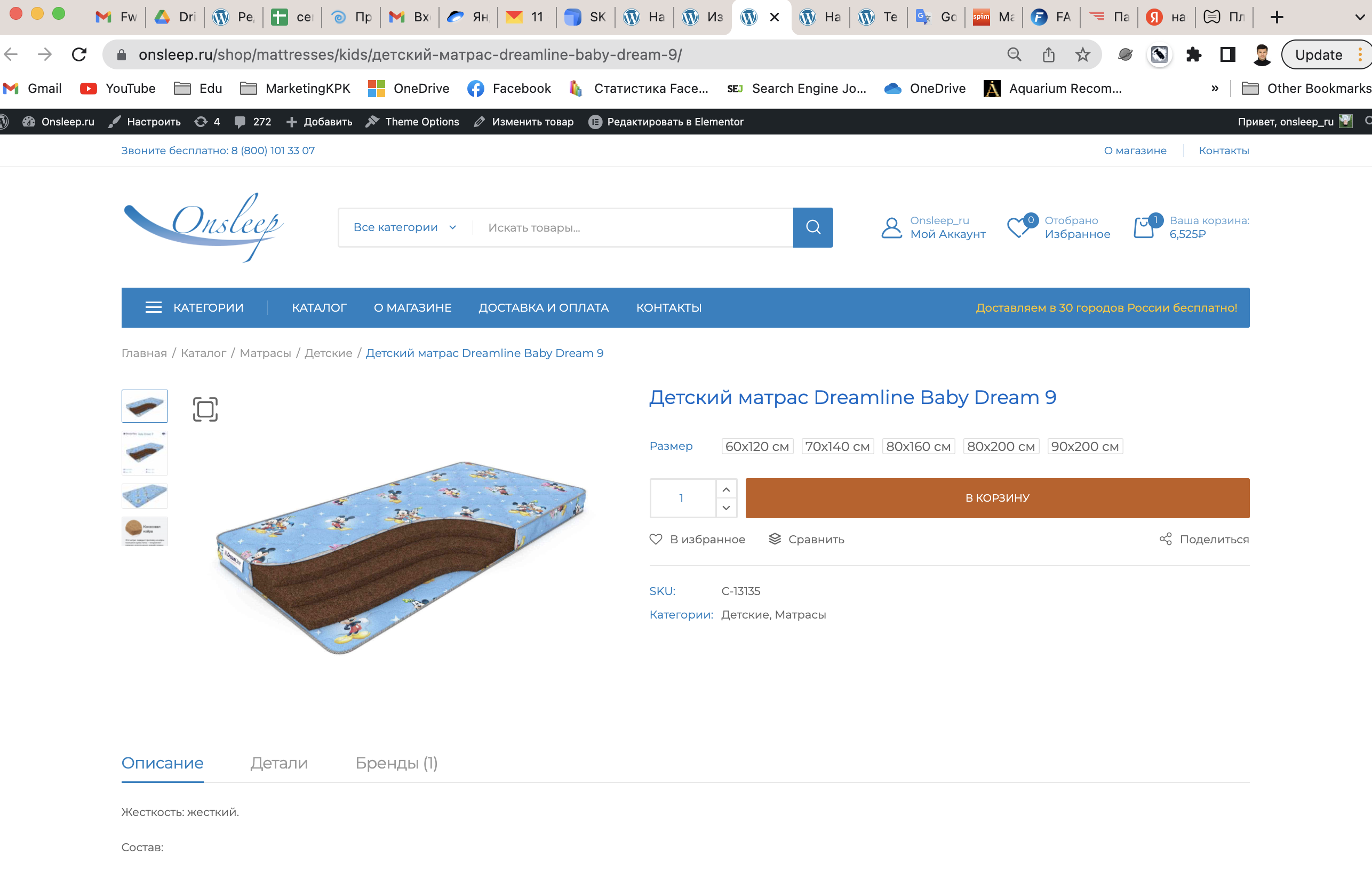Go back with the browser back arrow
Image resolution: width=1372 pixels, height=871 pixels.
(x=11, y=55)
